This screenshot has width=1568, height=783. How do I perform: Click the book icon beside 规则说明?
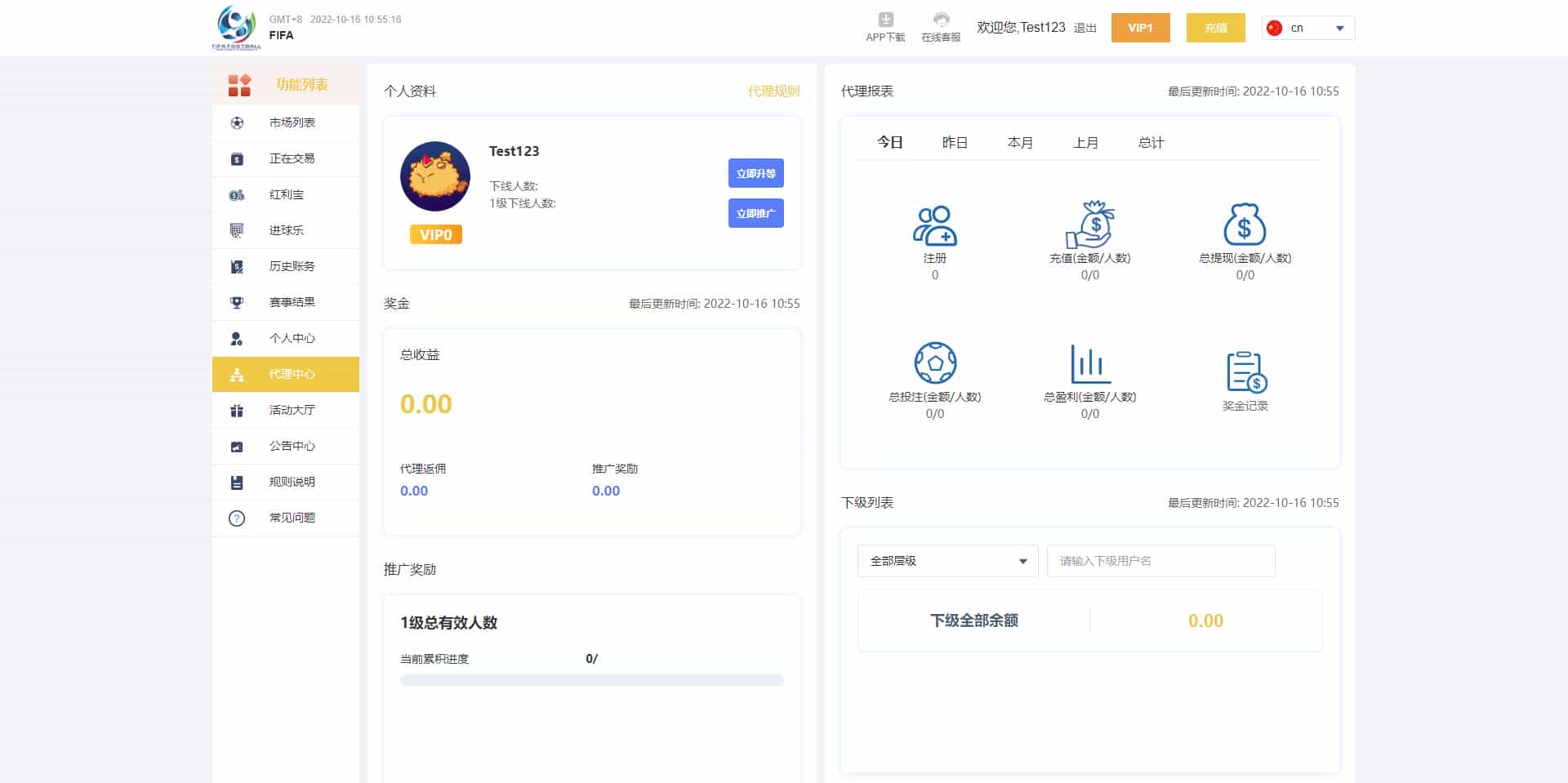[237, 483]
